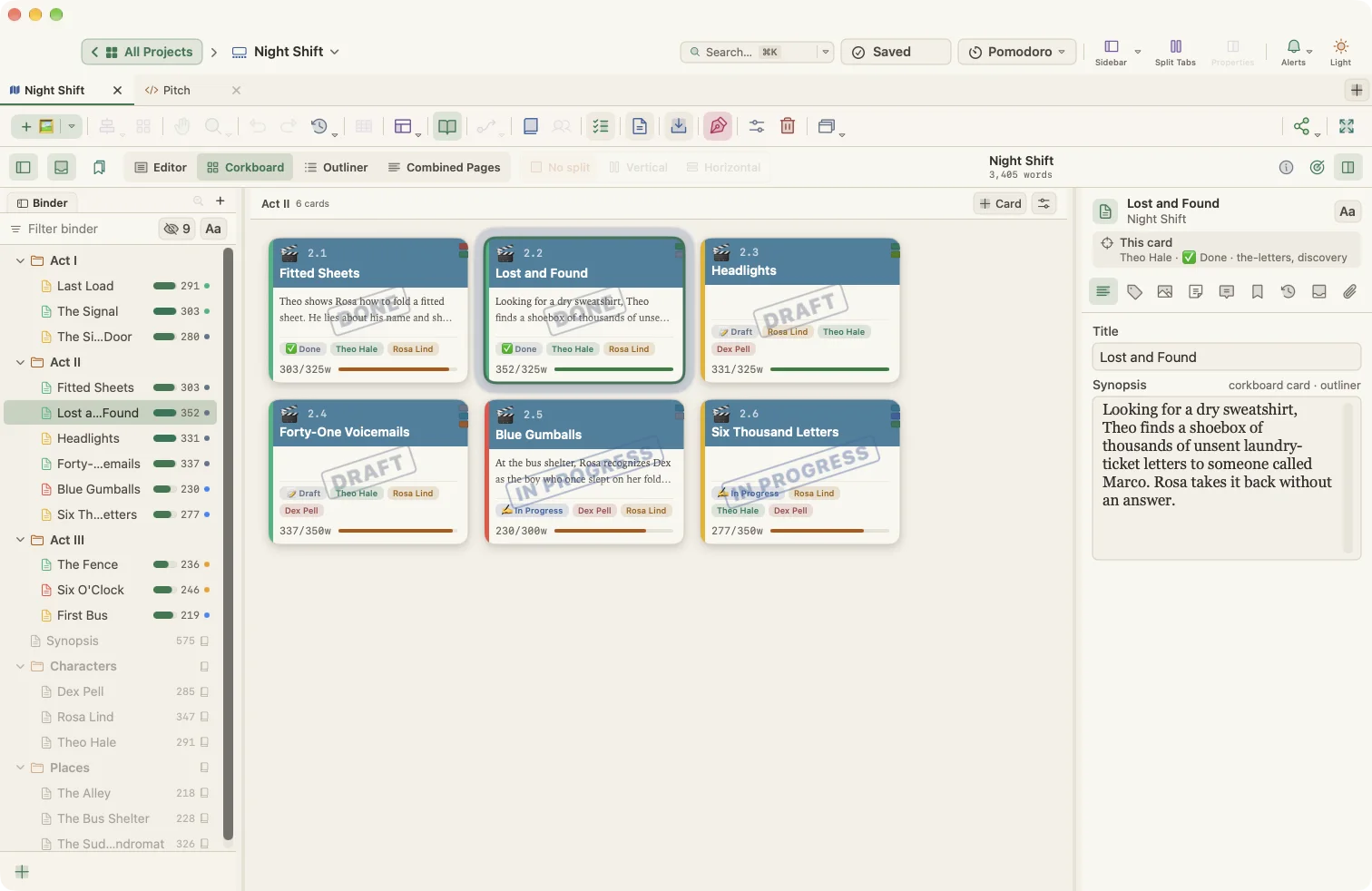Open the inspector bookmarks tab
The height and width of the screenshot is (891, 1372).
tap(1258, 291)
